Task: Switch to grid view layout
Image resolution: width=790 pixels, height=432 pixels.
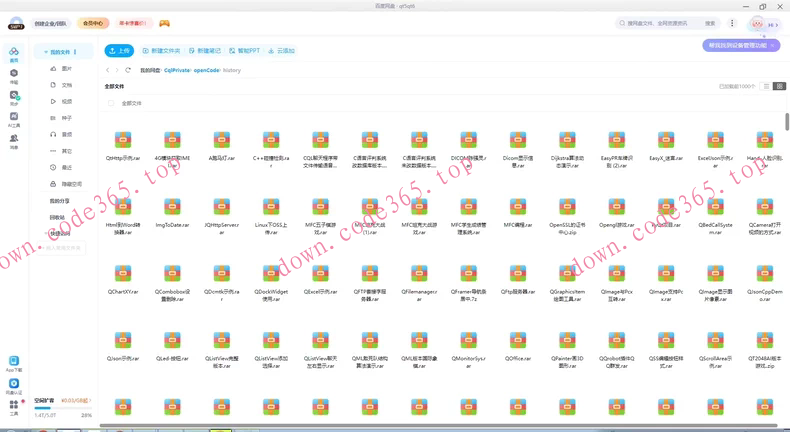Action: tap(780, 86)
